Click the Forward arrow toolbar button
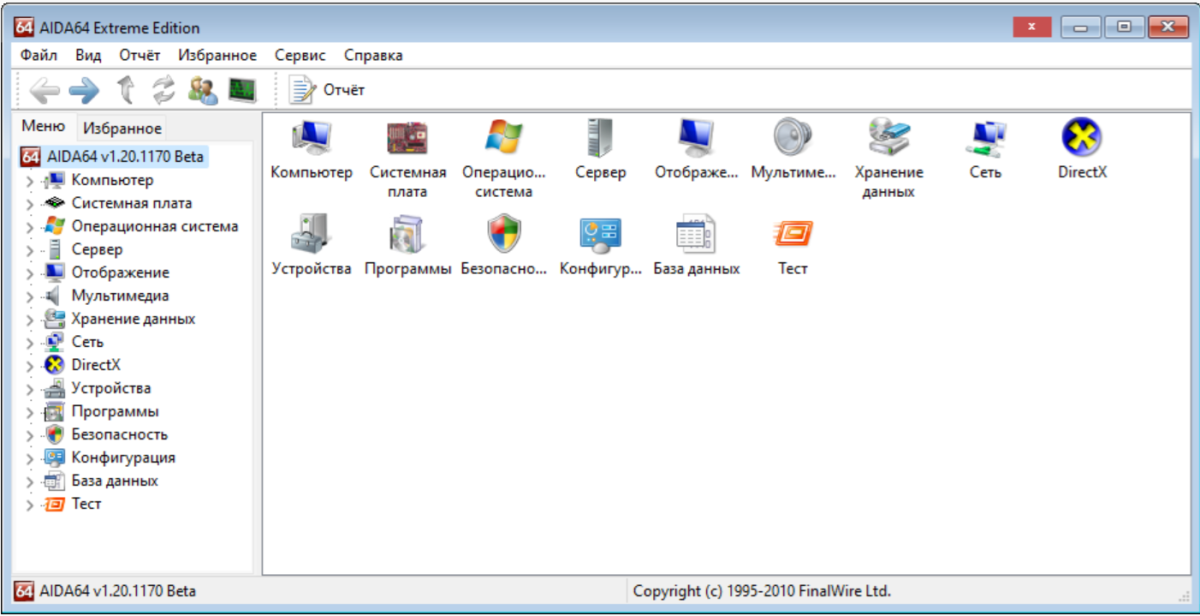 click(x=84, y=91)
